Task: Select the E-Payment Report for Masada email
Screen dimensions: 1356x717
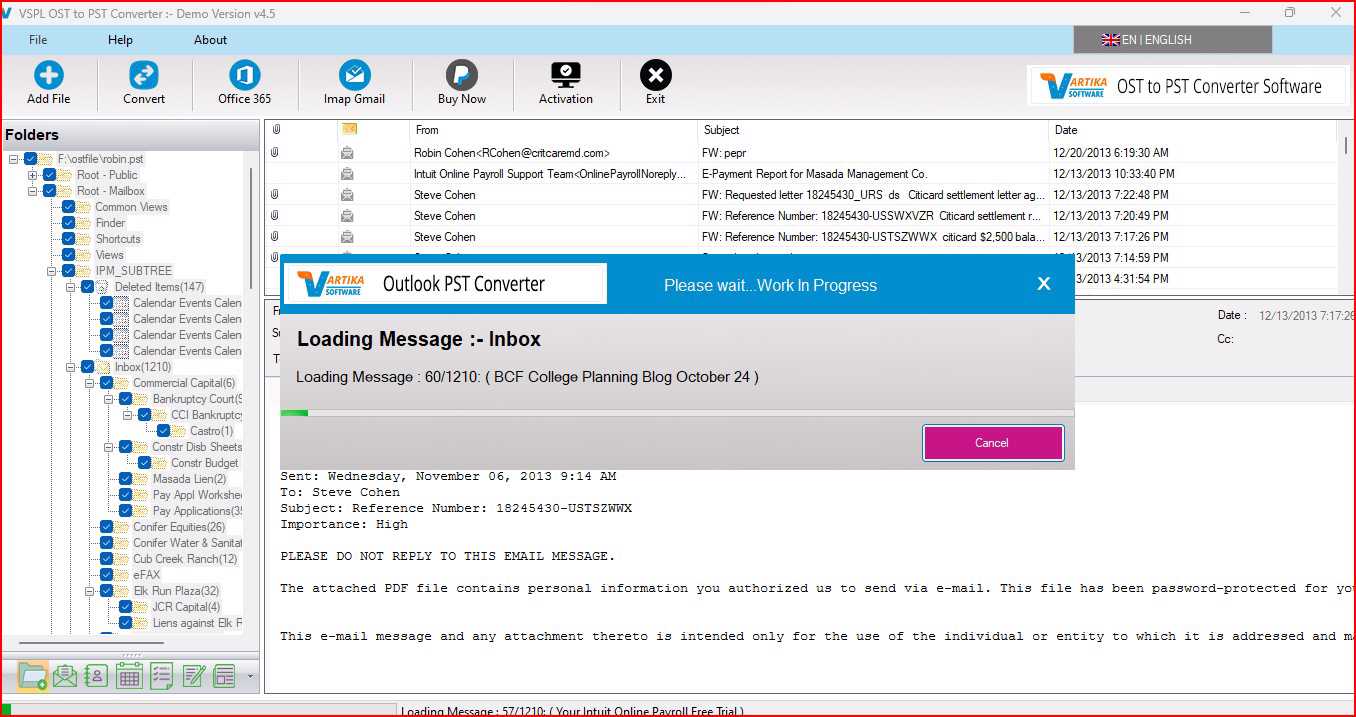Action: pyautogui.click(x=800, y=174)
